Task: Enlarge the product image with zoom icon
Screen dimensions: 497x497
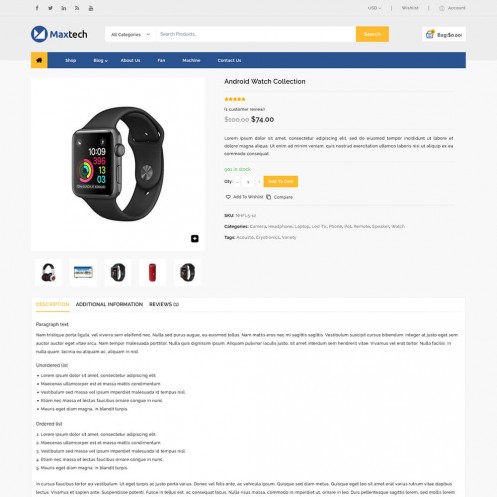Action: pyautogui.click(x=195, y=239)
